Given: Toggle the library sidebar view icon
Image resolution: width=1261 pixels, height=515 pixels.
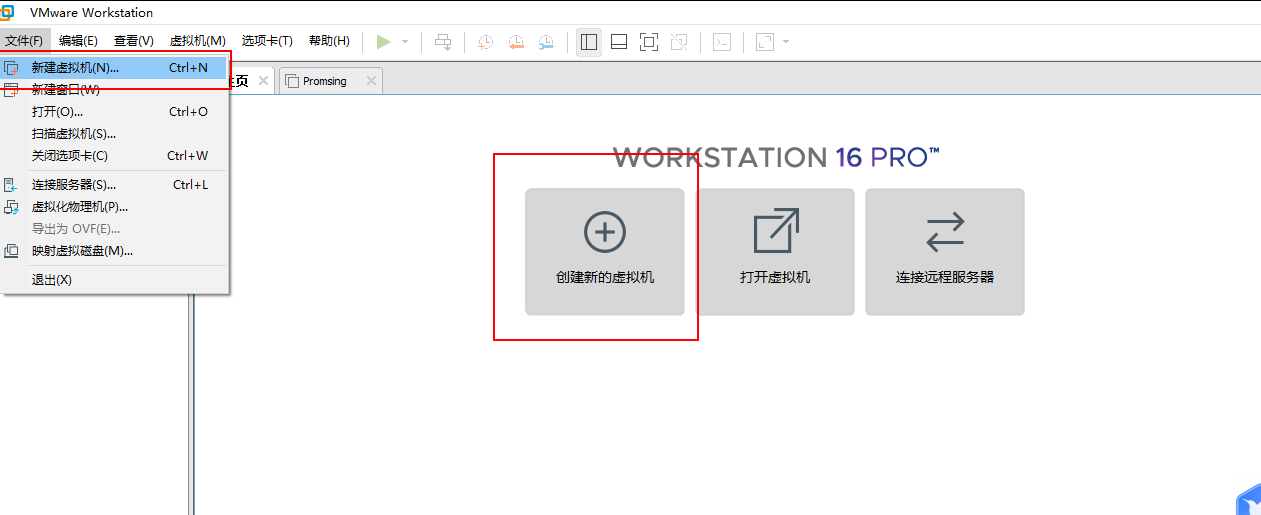Looking at the screenshot, I should click(589, 41).
